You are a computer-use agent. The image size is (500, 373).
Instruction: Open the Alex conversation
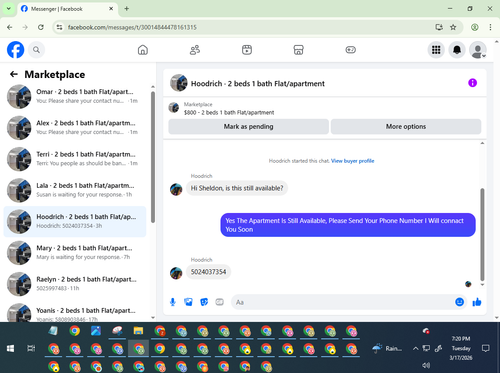[x=75, y=128]
